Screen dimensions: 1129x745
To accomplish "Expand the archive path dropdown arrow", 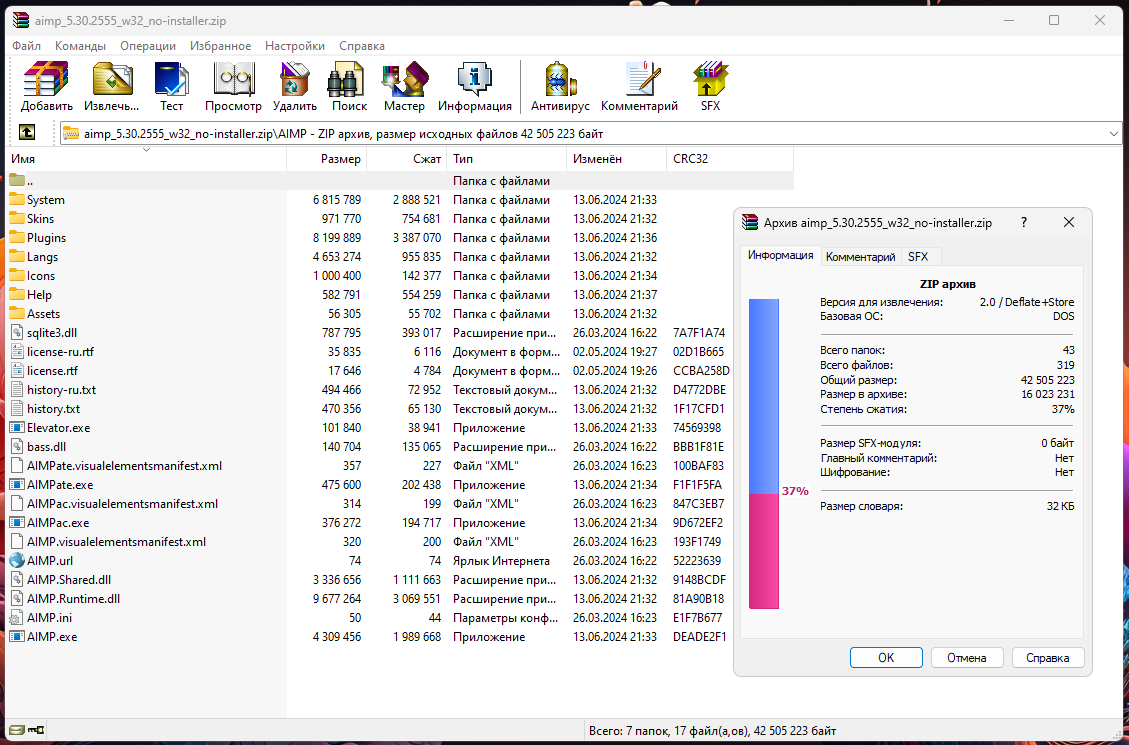I will tap(1114, 133).
